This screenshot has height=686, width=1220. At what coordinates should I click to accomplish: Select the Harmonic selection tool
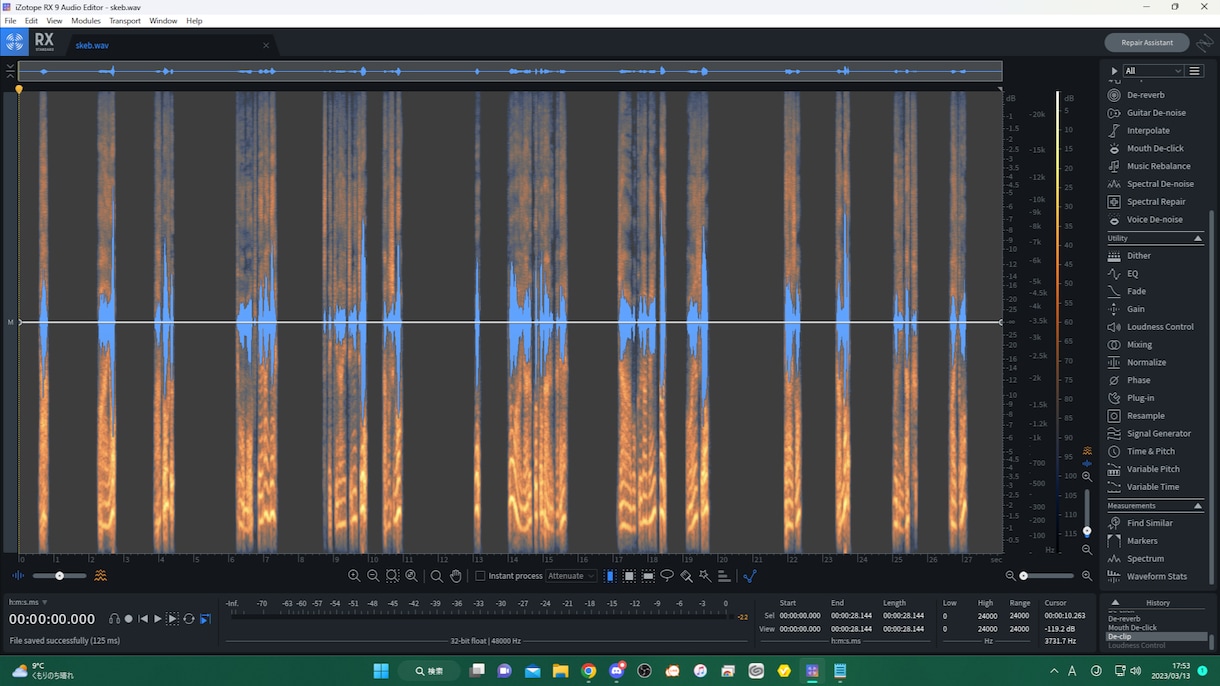(724, 576)
